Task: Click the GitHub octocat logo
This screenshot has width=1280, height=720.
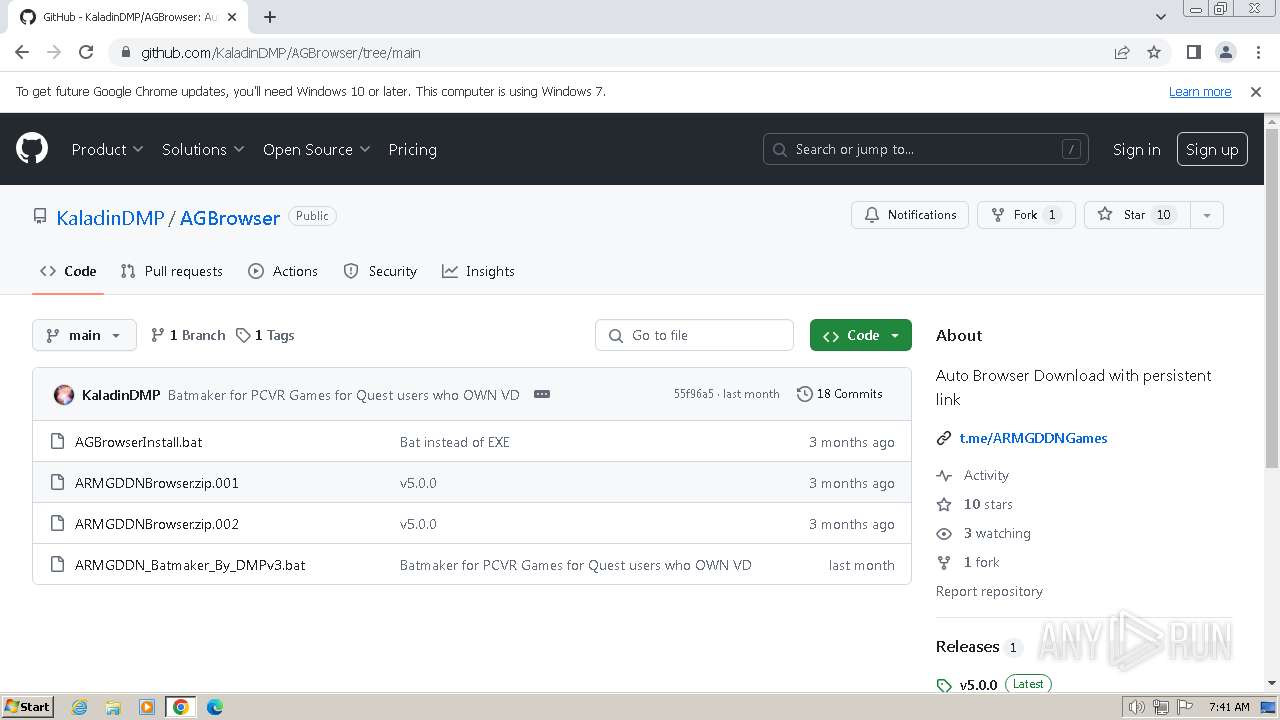Action: click(x=32, y=149)
